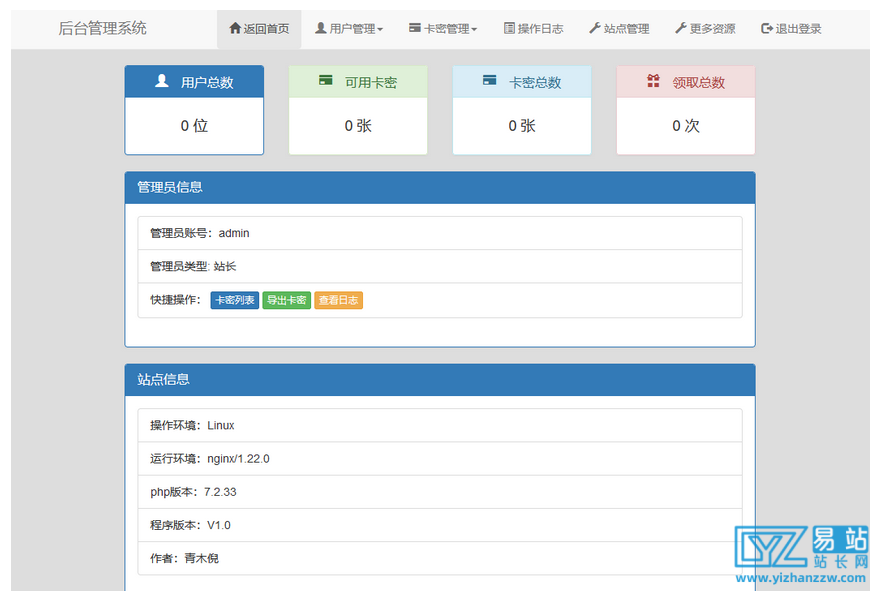Click the 后台管理系统 brand title

click(102, 28)
